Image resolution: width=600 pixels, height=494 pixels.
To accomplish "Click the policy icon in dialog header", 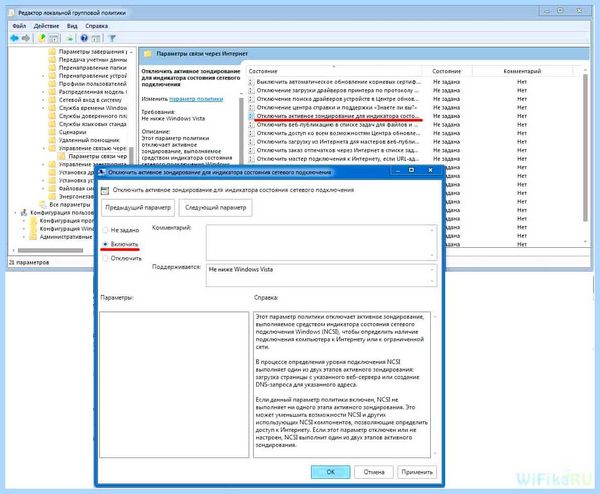I will coord(105,190).
